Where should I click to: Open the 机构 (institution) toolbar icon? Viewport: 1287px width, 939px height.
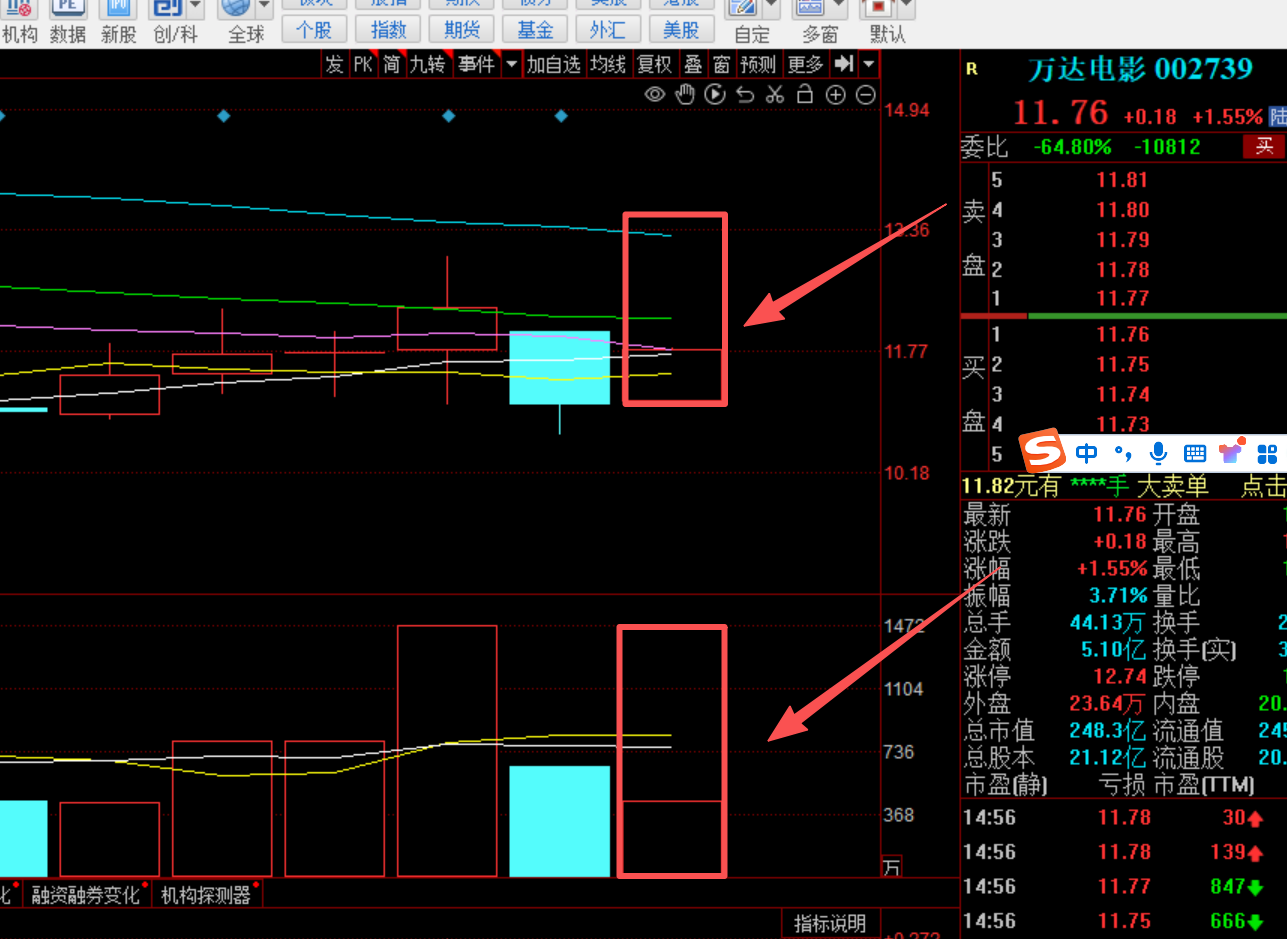[x=18, y=8]
